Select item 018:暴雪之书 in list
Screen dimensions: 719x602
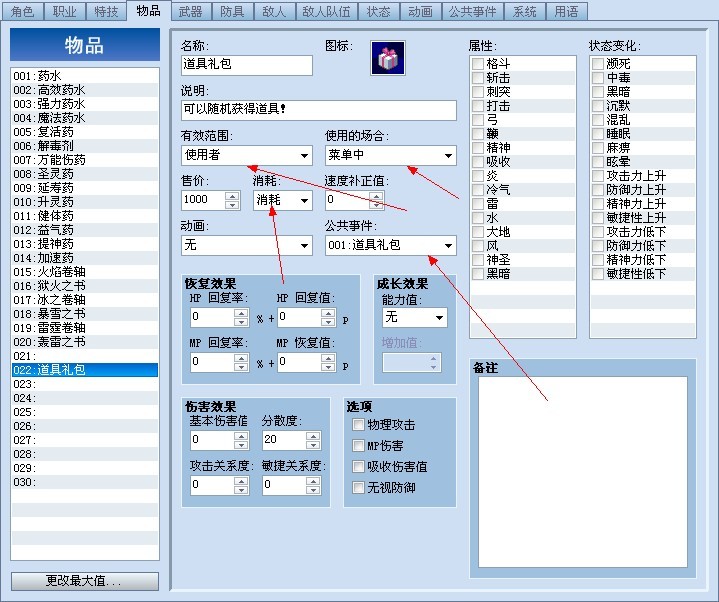tap(85, 314)
